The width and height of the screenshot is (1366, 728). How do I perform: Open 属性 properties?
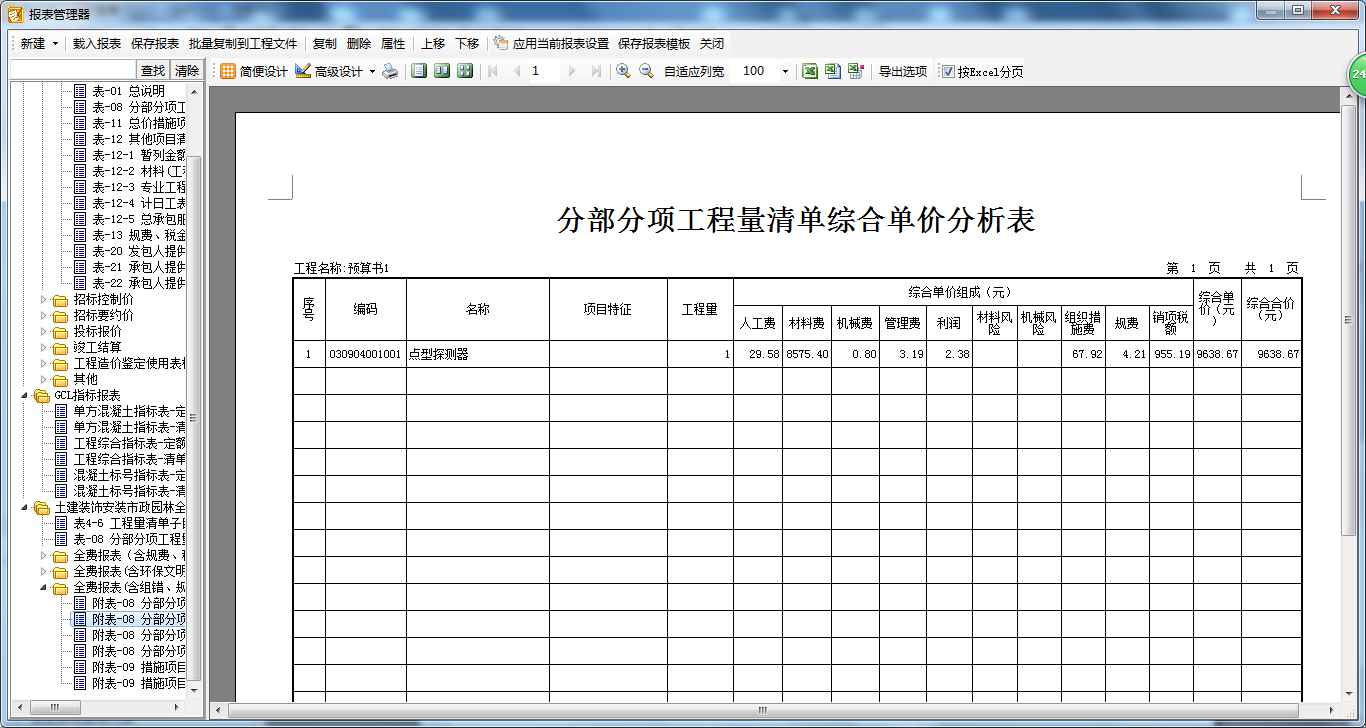393,44
